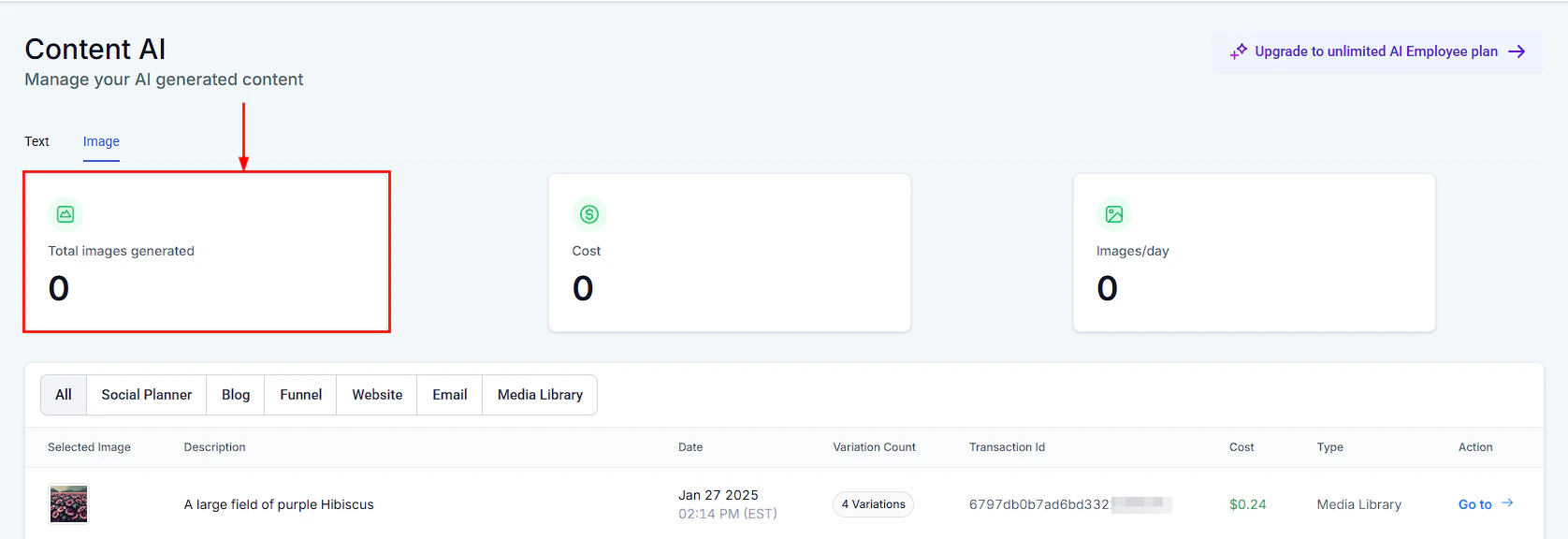1568x539 pixels.
Task: Filter by Funnel
Action: [x=301, y=395]
